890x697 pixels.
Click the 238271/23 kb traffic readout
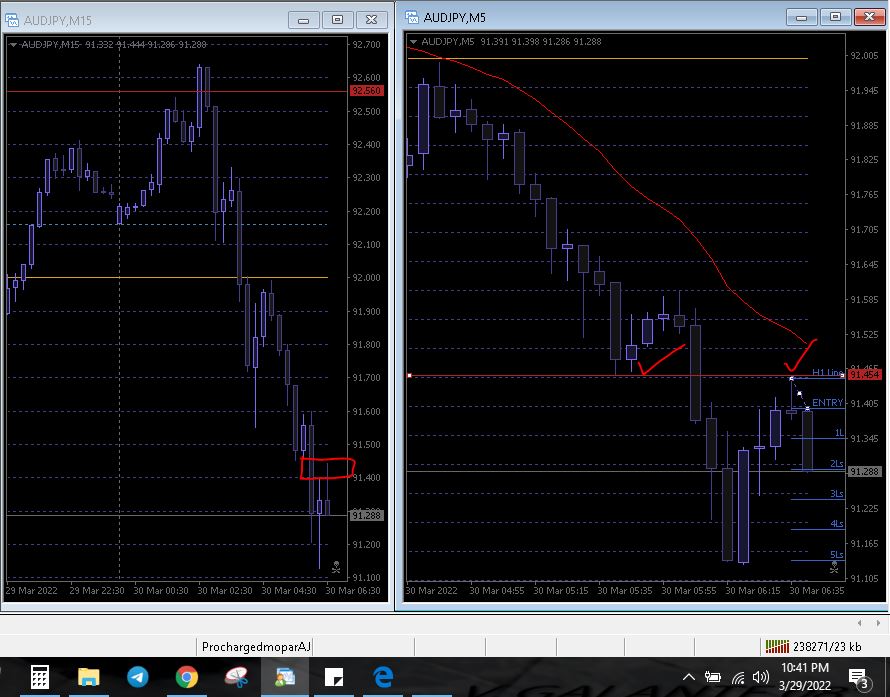[827, 646]
